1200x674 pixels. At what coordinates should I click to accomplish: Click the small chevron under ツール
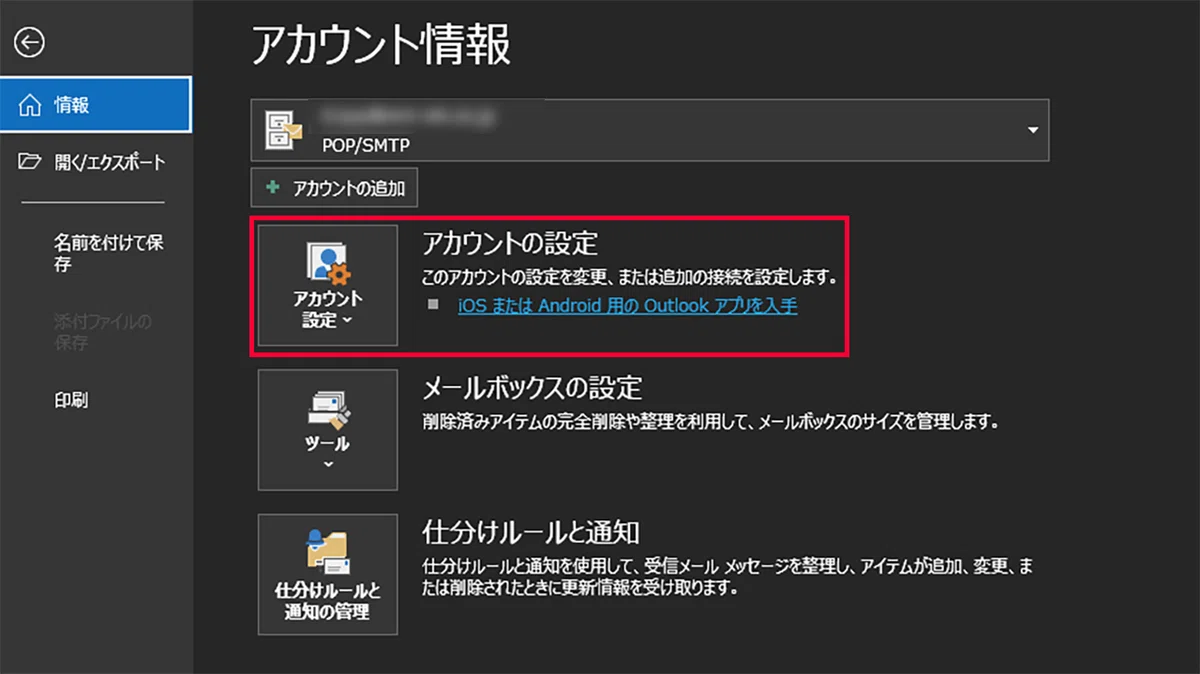328,465
